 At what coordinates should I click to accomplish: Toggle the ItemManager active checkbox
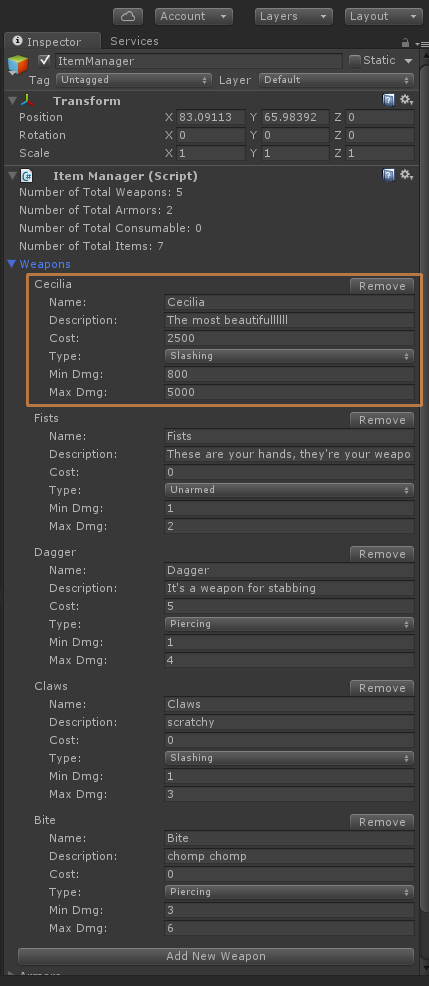point(44,60)
